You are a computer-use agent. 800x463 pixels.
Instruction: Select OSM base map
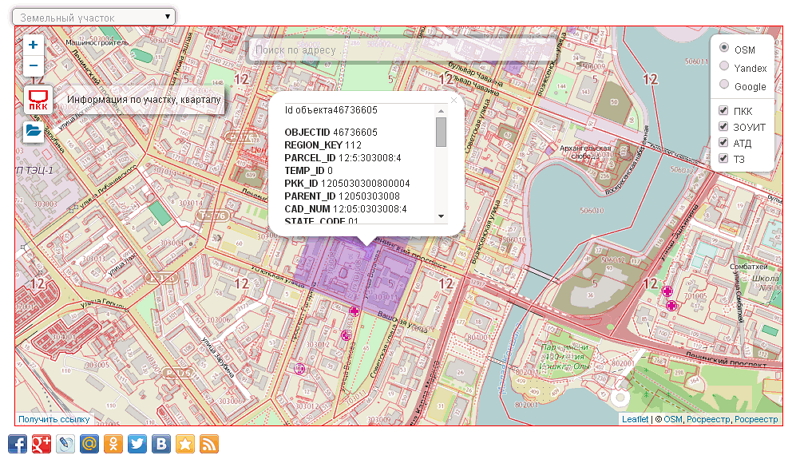[x=724, y=47]
